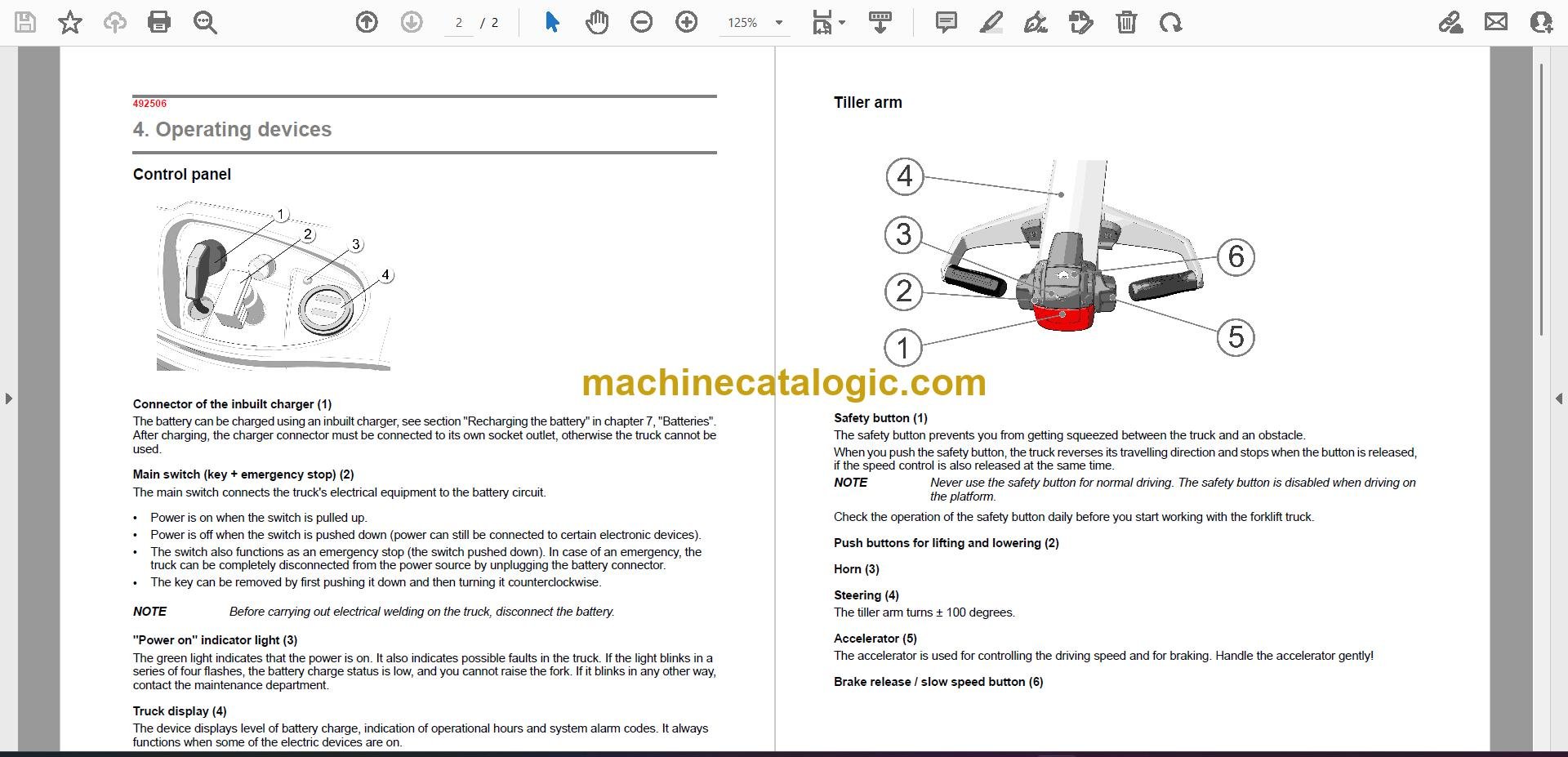Click the vertical scrollbar on the right
1568x757 pixels.
pos(1541,198)
